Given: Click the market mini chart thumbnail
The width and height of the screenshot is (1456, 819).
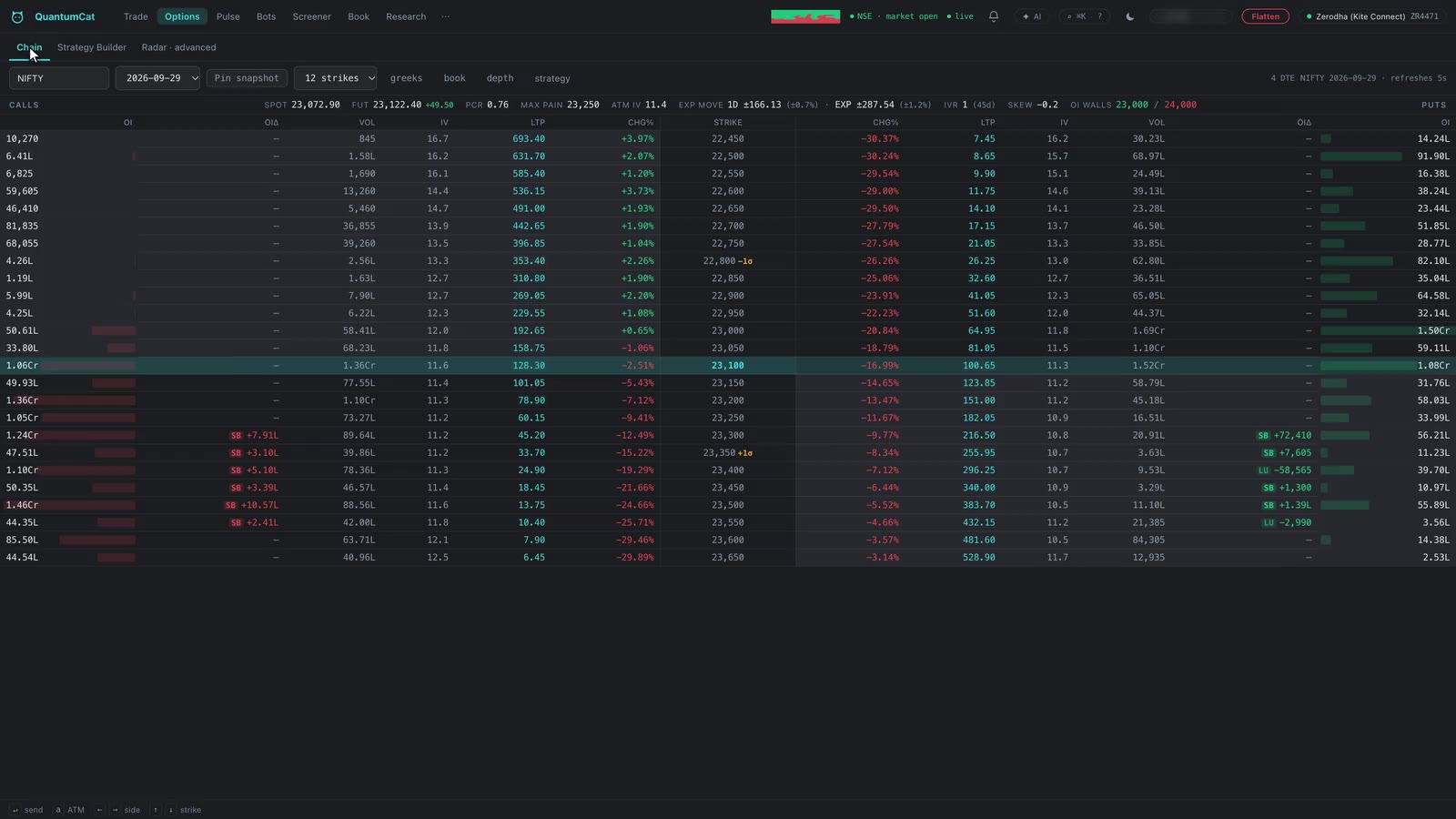Looking at the screenshot, I should [805, 16].
